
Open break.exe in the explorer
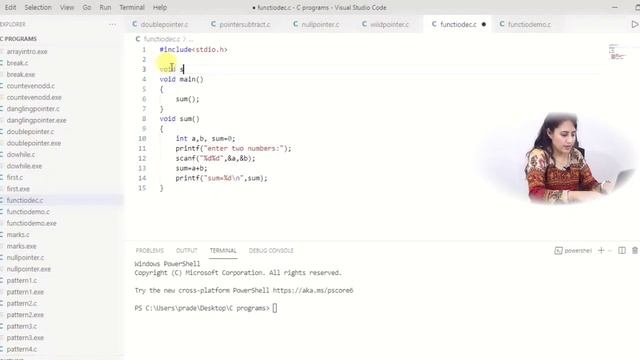[x=20, y=75]
